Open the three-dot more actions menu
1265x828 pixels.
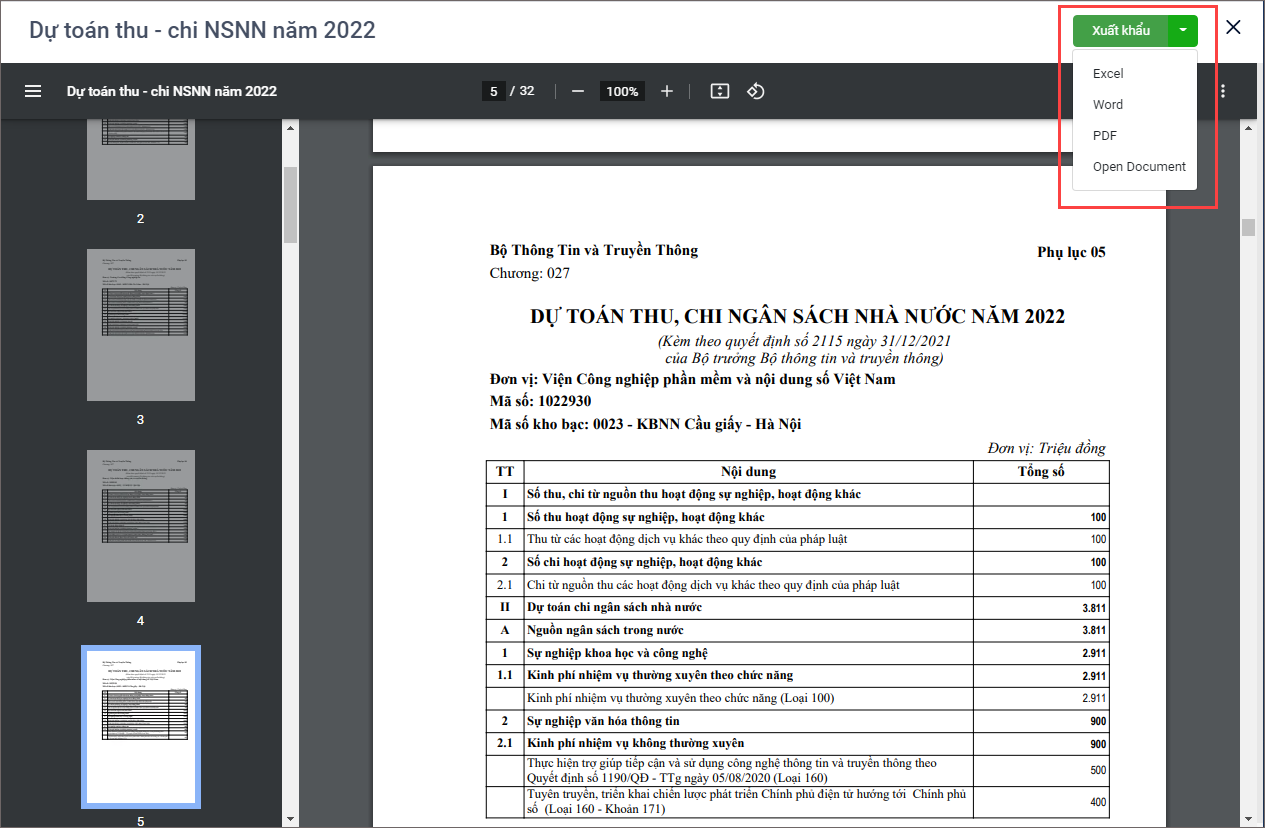[1223, 91]
